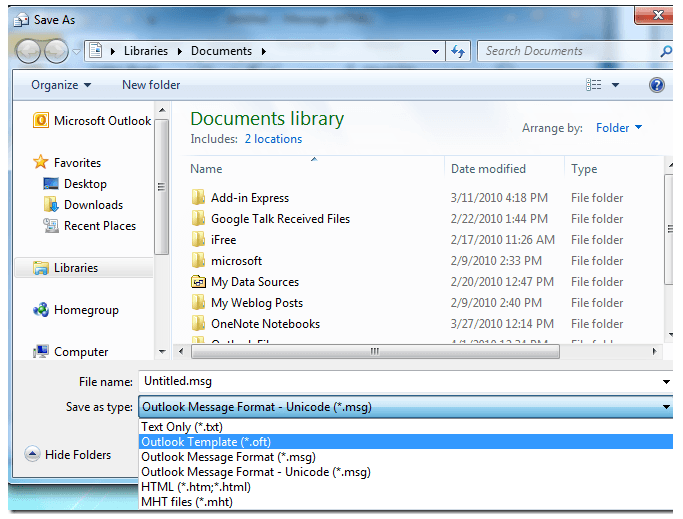Viewport: 683px width, 519px height.
Task: Click the Search Documents field
Action: point(568,51)
